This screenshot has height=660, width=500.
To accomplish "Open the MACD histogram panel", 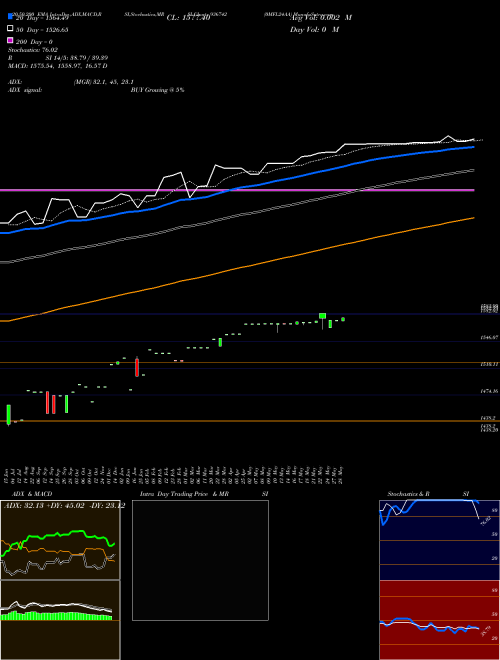I will [x=60, y=620].
